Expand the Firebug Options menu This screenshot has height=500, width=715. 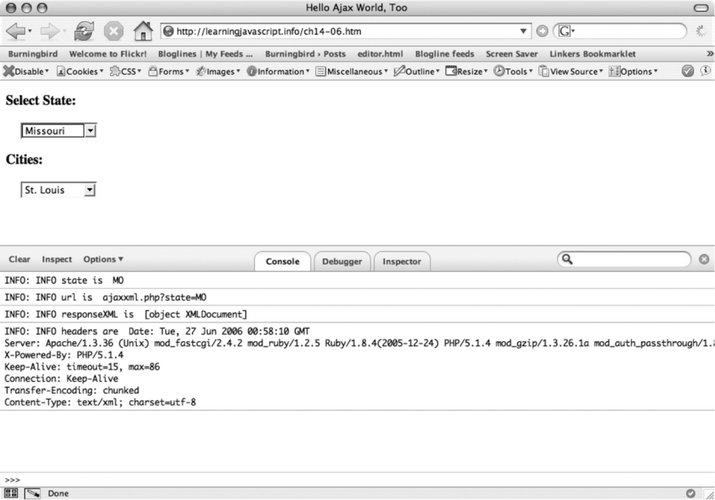(x=103, y=259)
